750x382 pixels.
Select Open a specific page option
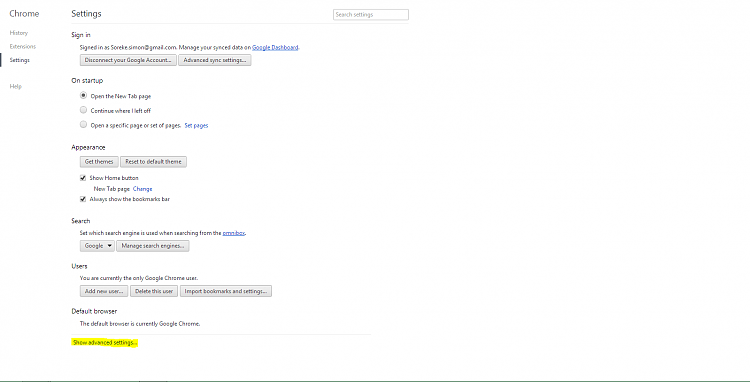pyautogui.click(x=83, y=125)
